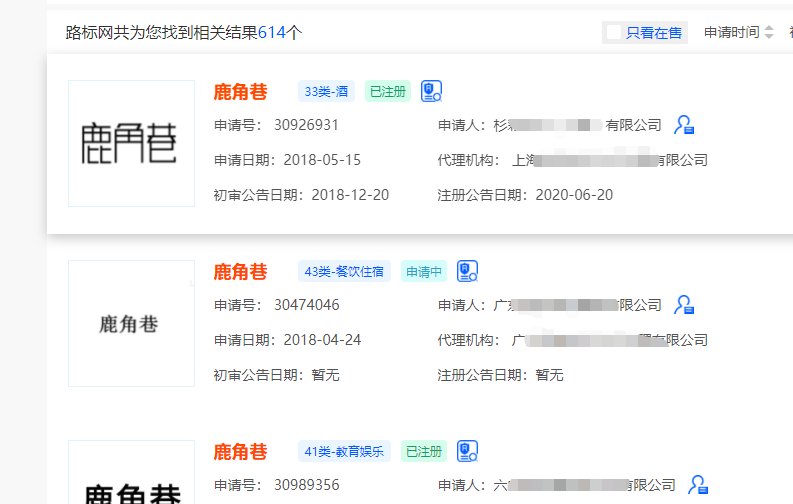Click application number 30474046
This screenshot has width=793, height=504.
(x=306, y=305)
